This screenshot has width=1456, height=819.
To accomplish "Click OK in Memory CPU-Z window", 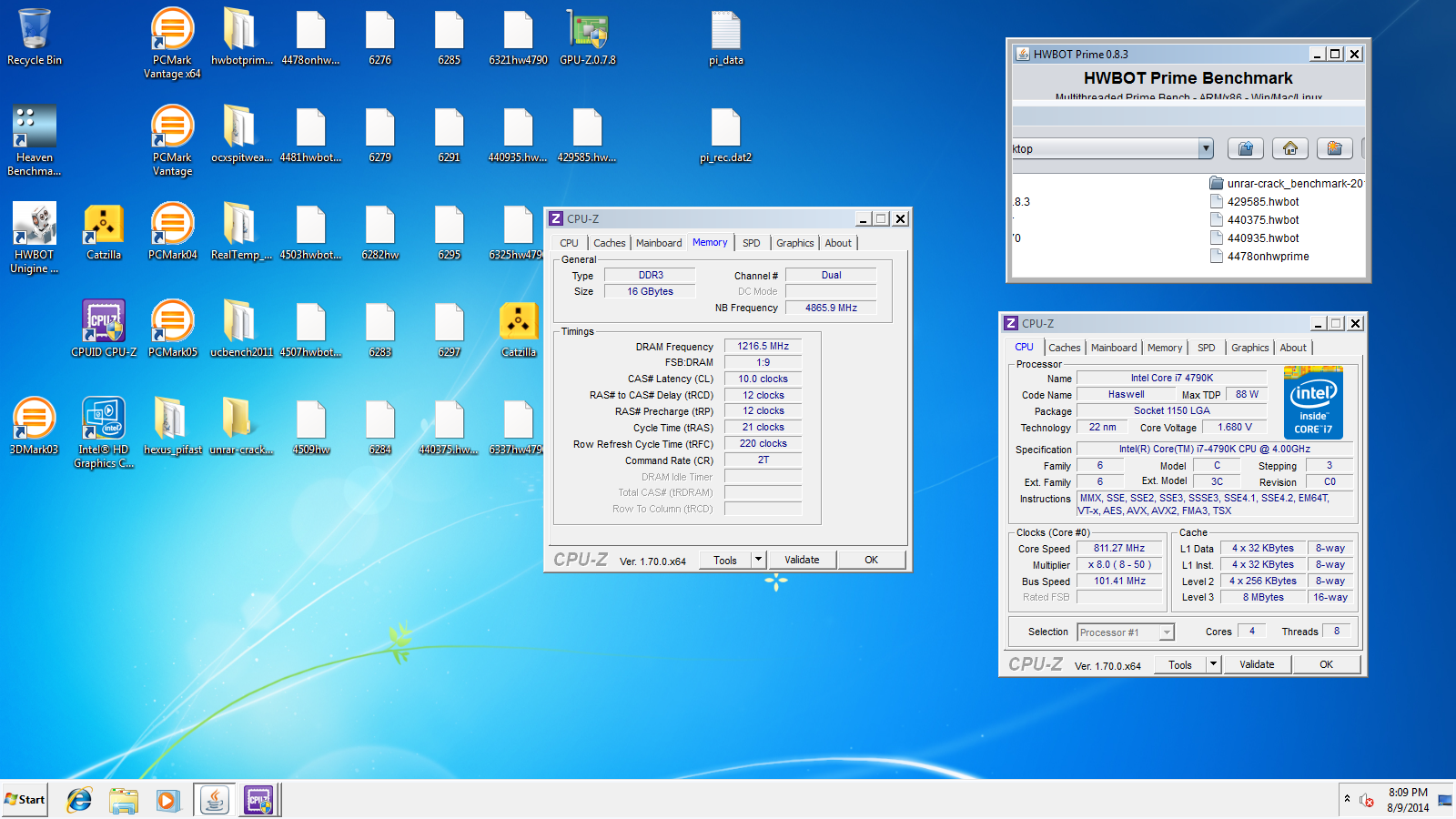I will [871, 560].
